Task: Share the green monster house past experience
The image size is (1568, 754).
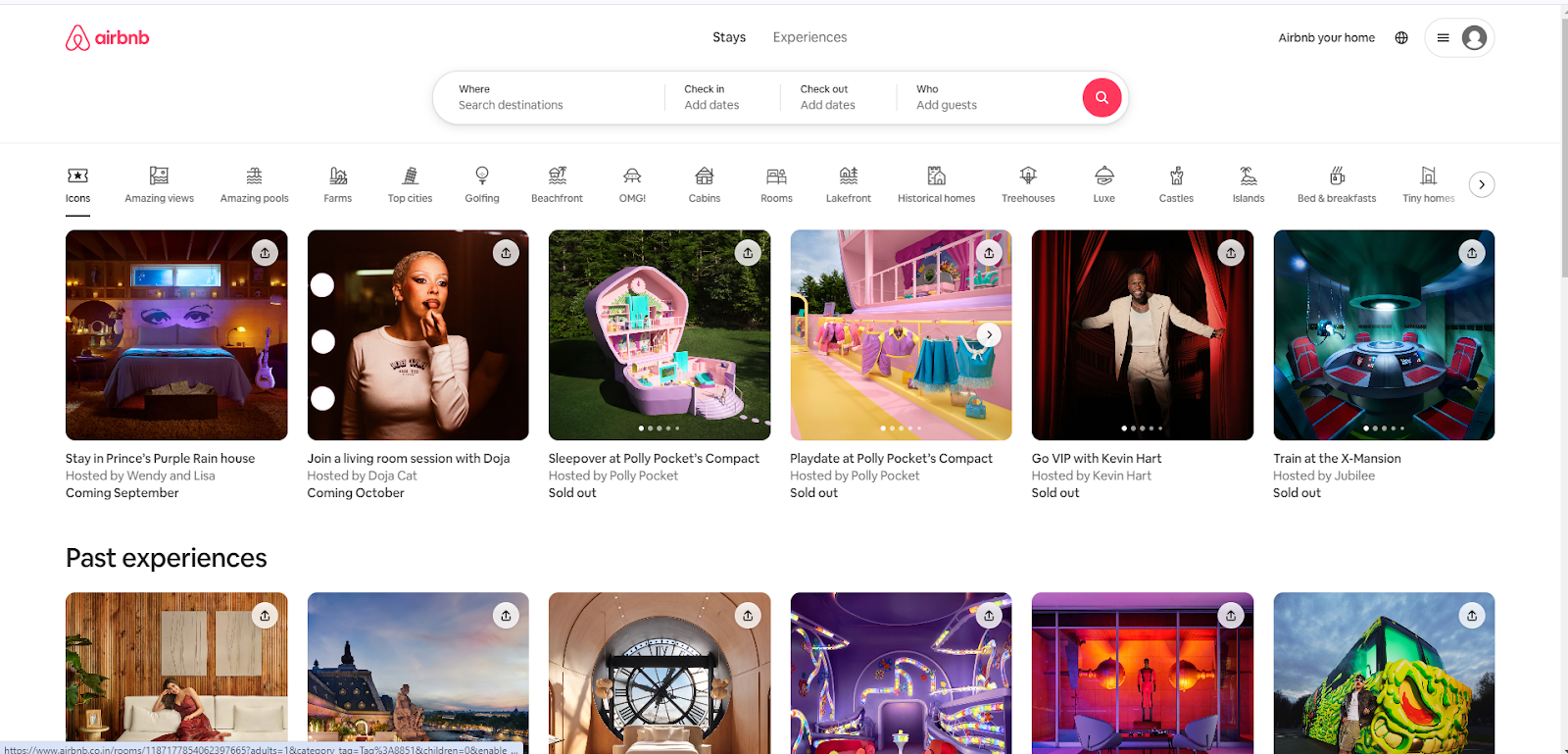Action: pos(1472,616)
